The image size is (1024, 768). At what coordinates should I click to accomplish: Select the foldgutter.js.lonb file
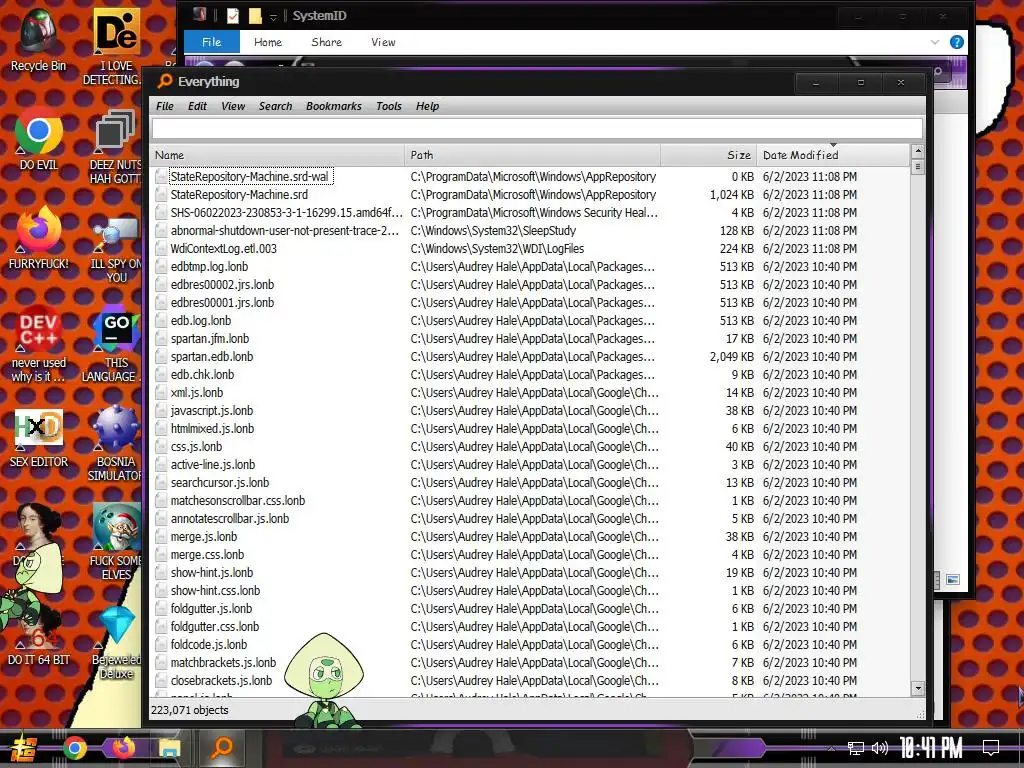click(x=211, y=609)
